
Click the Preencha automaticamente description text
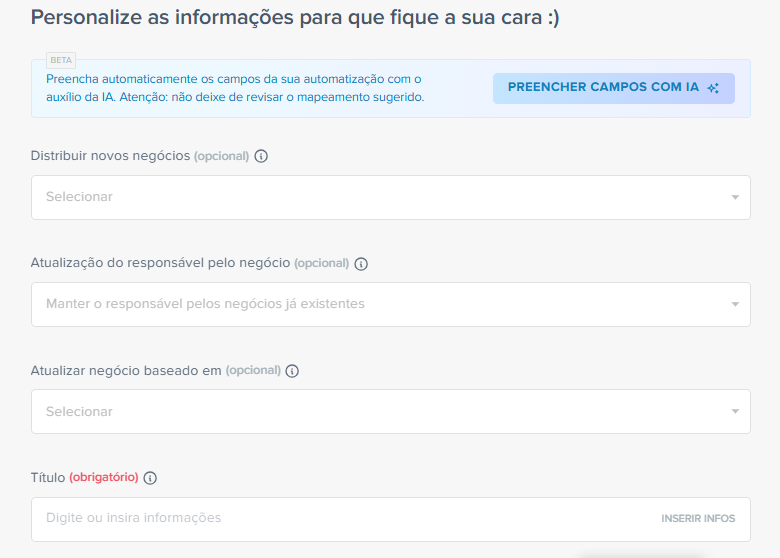(235, 88)
